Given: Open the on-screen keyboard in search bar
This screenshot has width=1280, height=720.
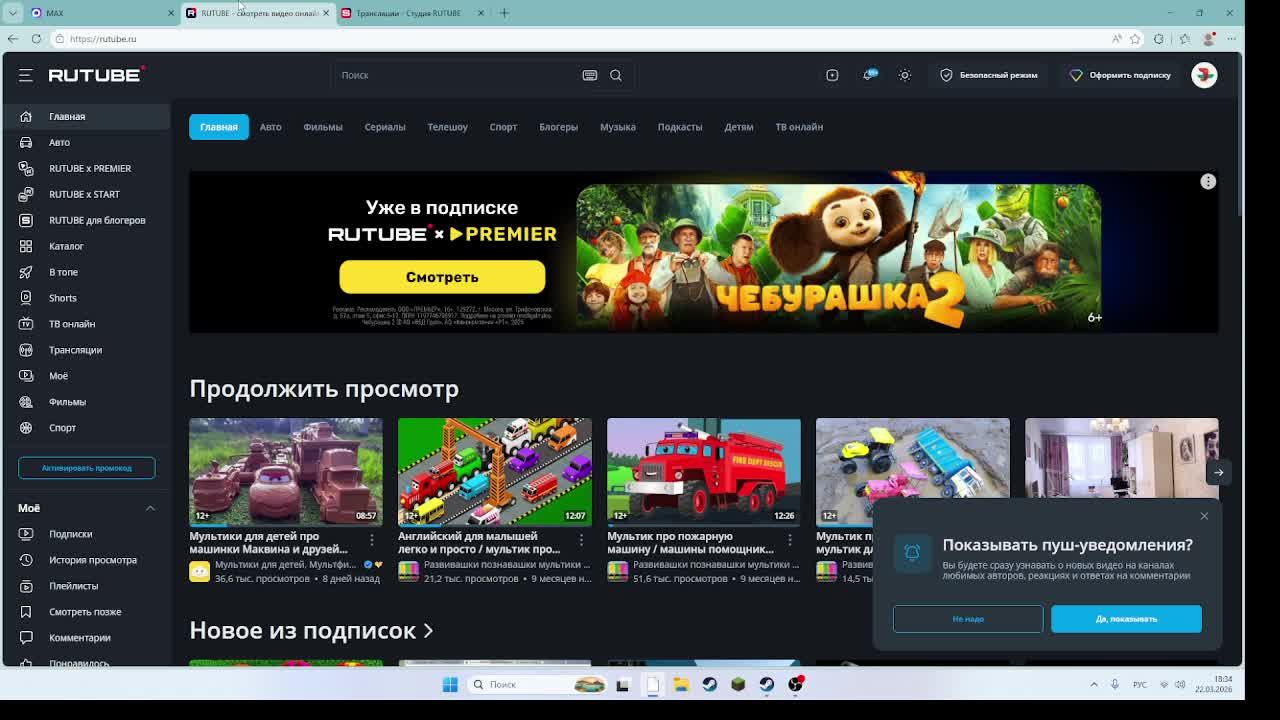Looking at the screenshot, I should (x=590, y=75).
